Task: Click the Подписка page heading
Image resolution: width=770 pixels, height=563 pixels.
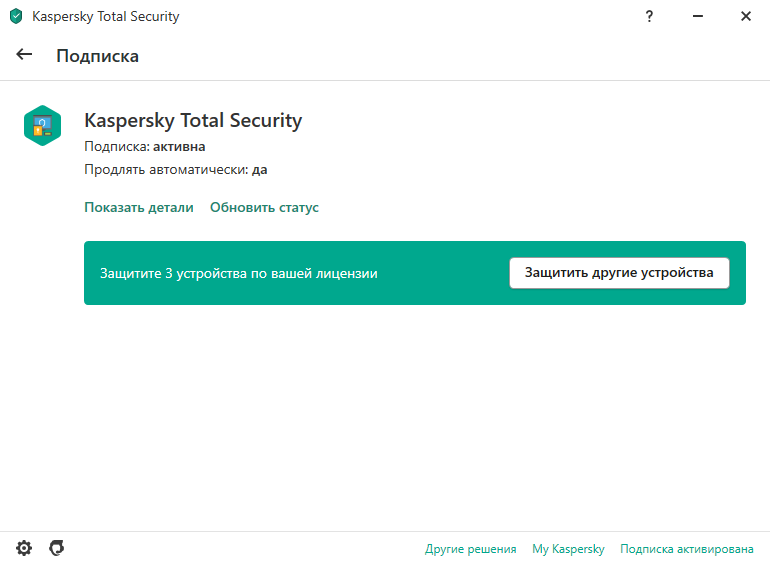Action: coord(98,56)
